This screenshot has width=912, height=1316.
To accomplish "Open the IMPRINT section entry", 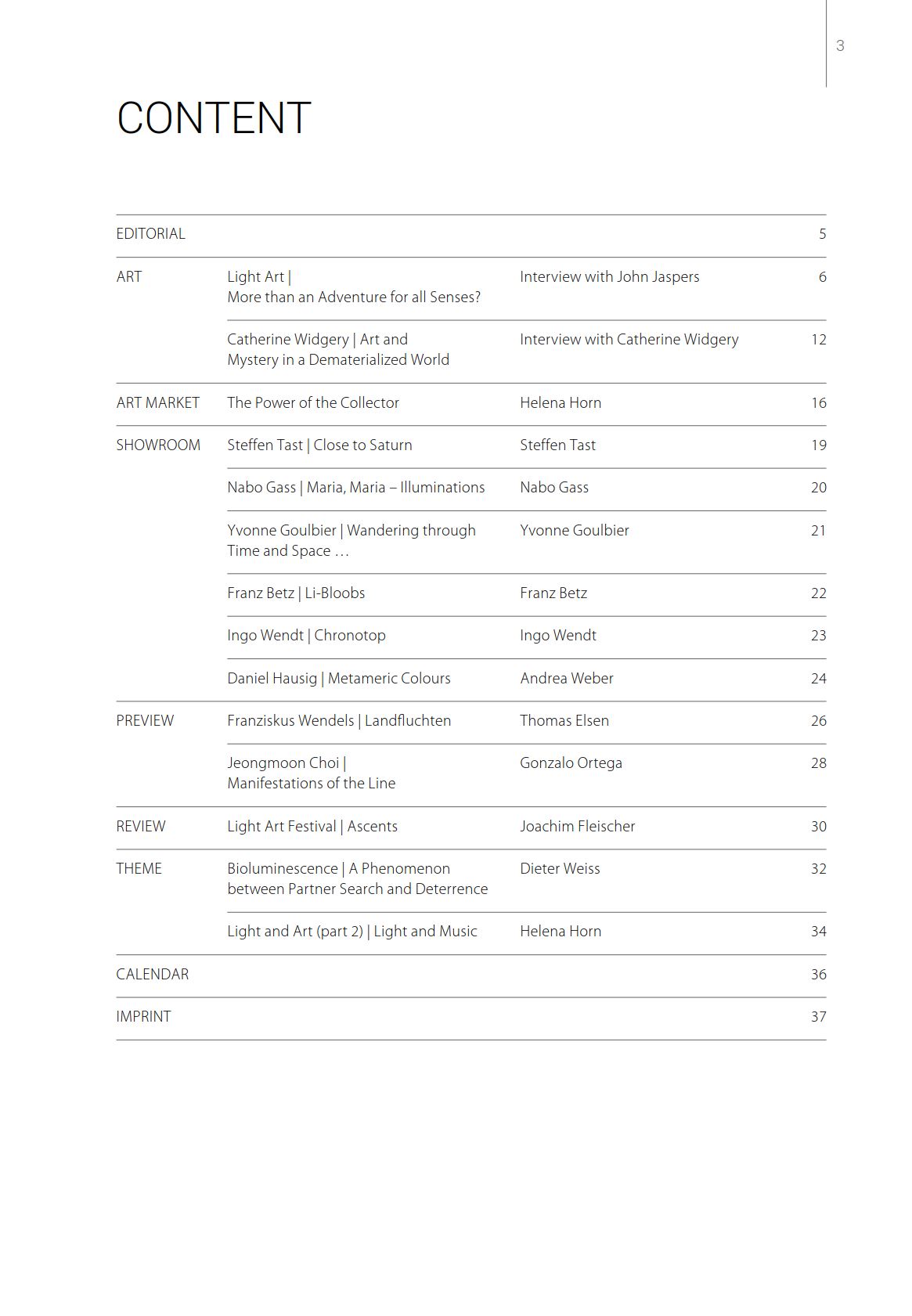I will click(x=143, y=1017).
